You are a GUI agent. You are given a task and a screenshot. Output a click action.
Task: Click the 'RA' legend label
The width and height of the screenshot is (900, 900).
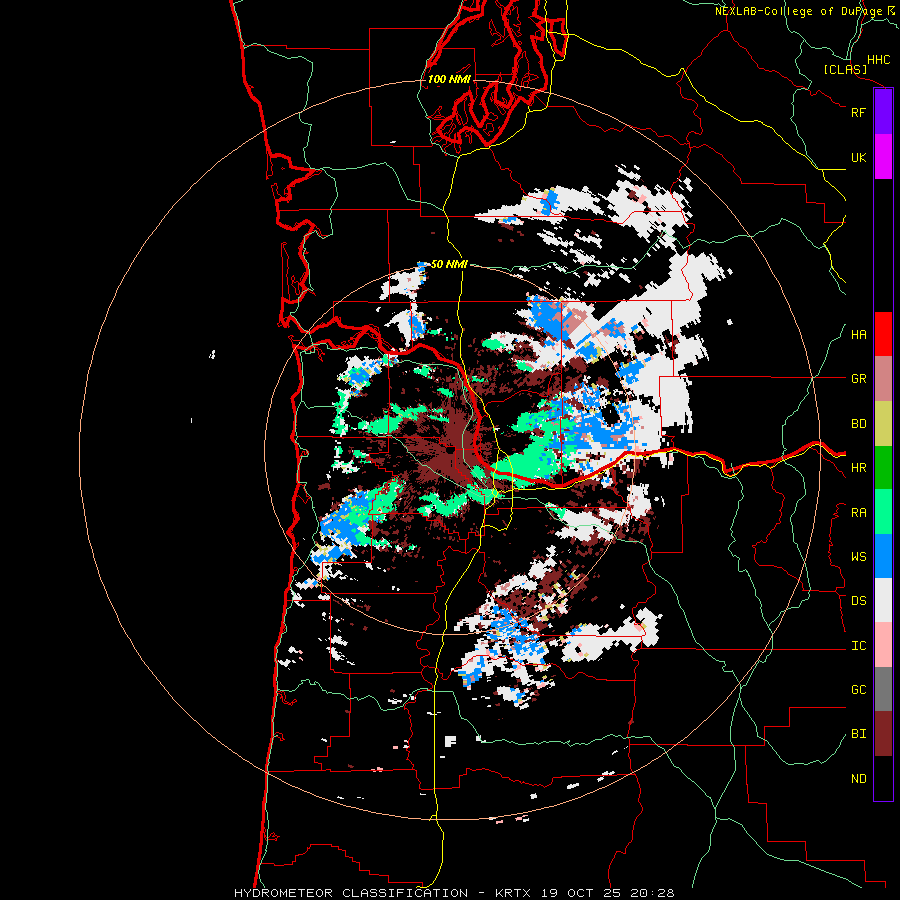pos(858,513)
